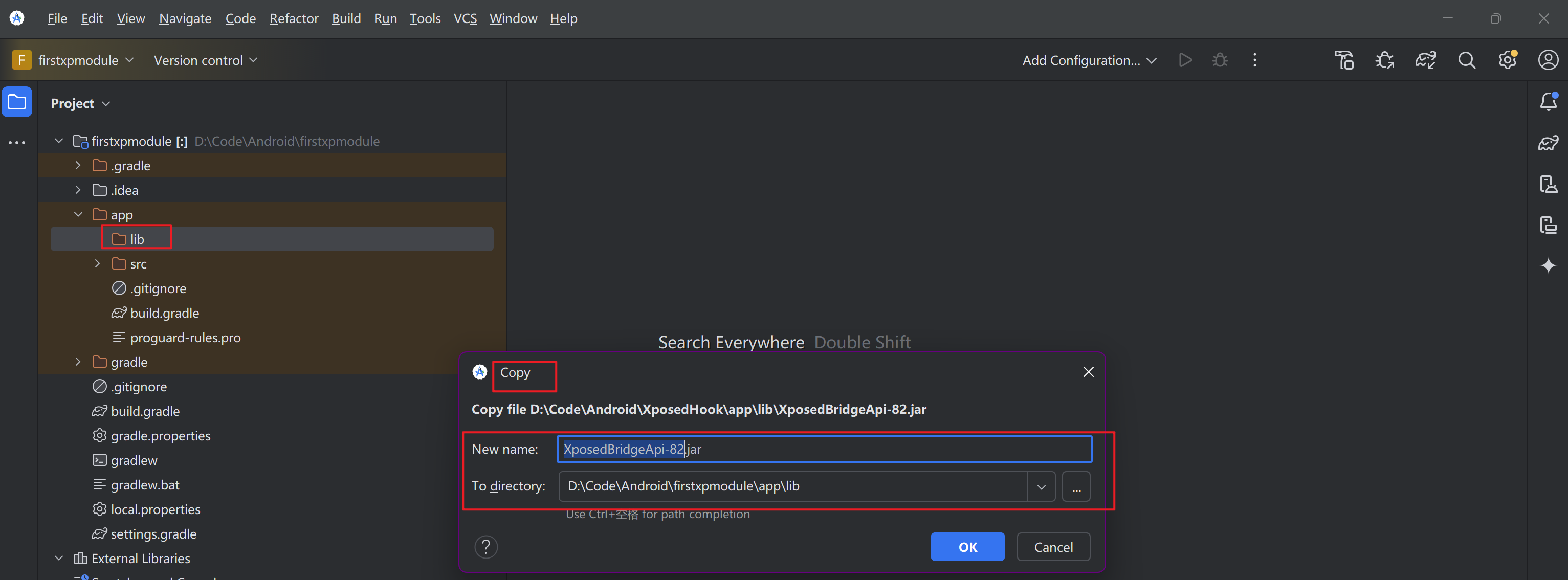
Task: Select the .gitignore file under app
Action: (x=150, y=288)
